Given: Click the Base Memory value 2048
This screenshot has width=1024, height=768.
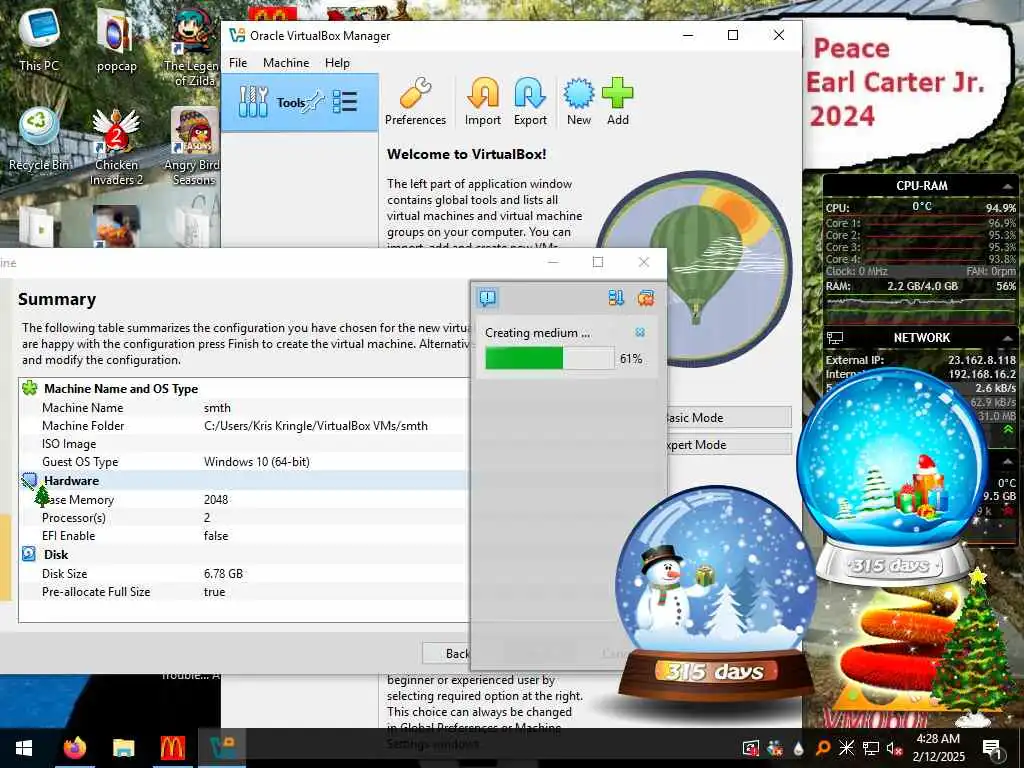Looking at the screenshot, I should coord(216,500).
